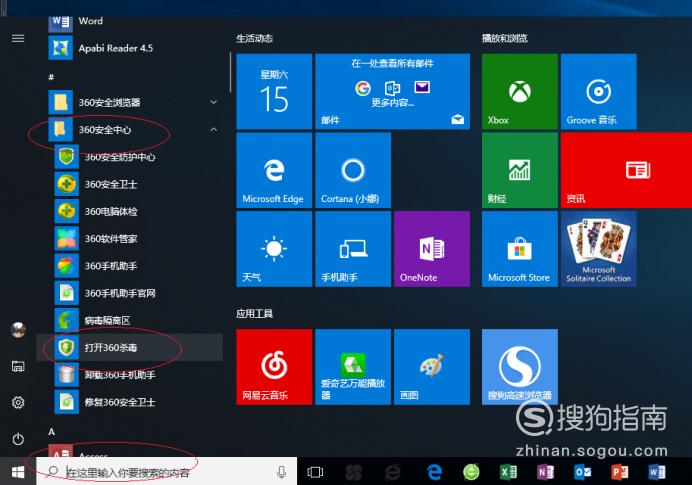The width and height of the screenshot is (692, 485).
Task: Click the hamburger menu at top left
Action: point(18,38)
